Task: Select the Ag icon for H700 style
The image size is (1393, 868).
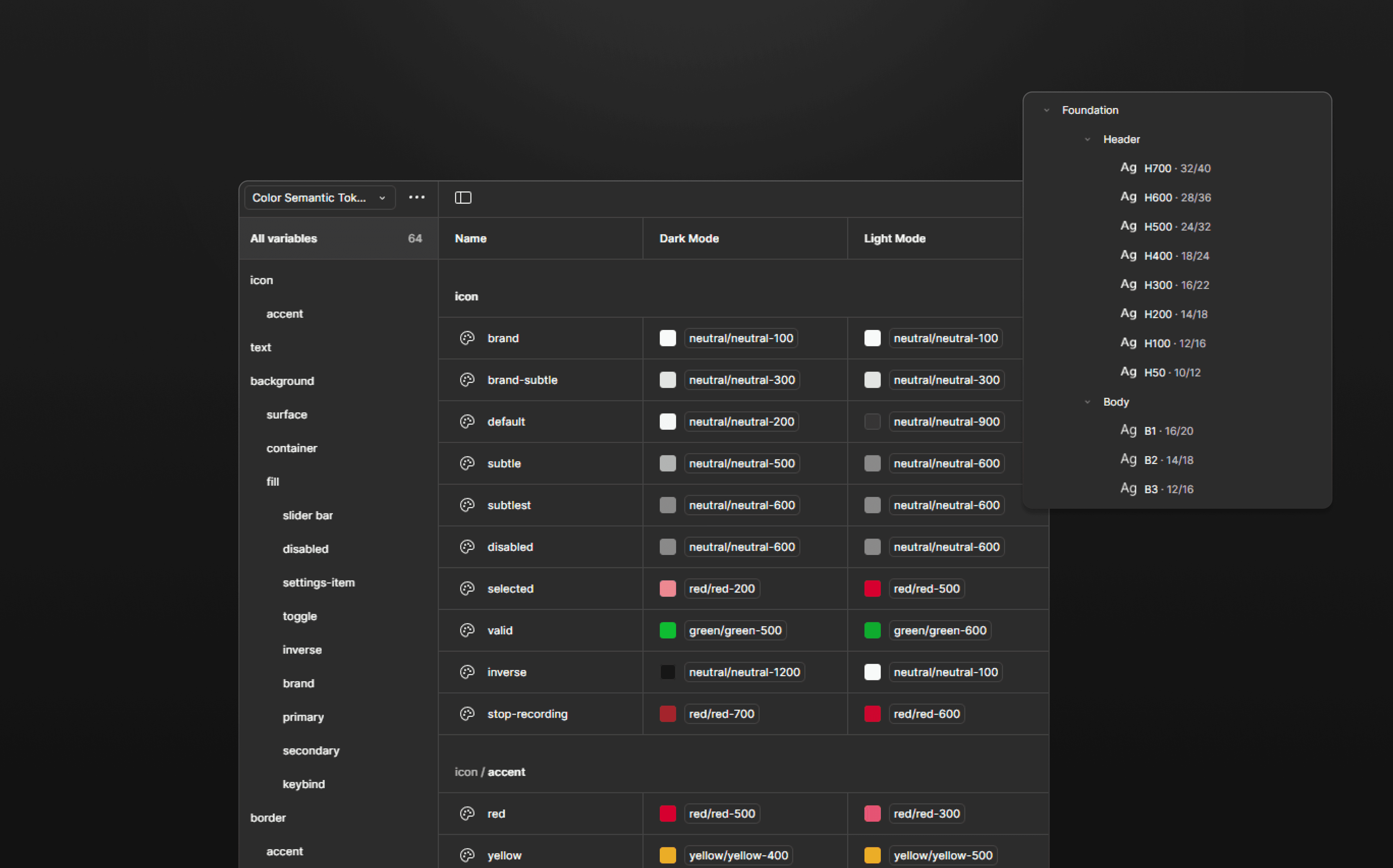Action: point(1128,168)
